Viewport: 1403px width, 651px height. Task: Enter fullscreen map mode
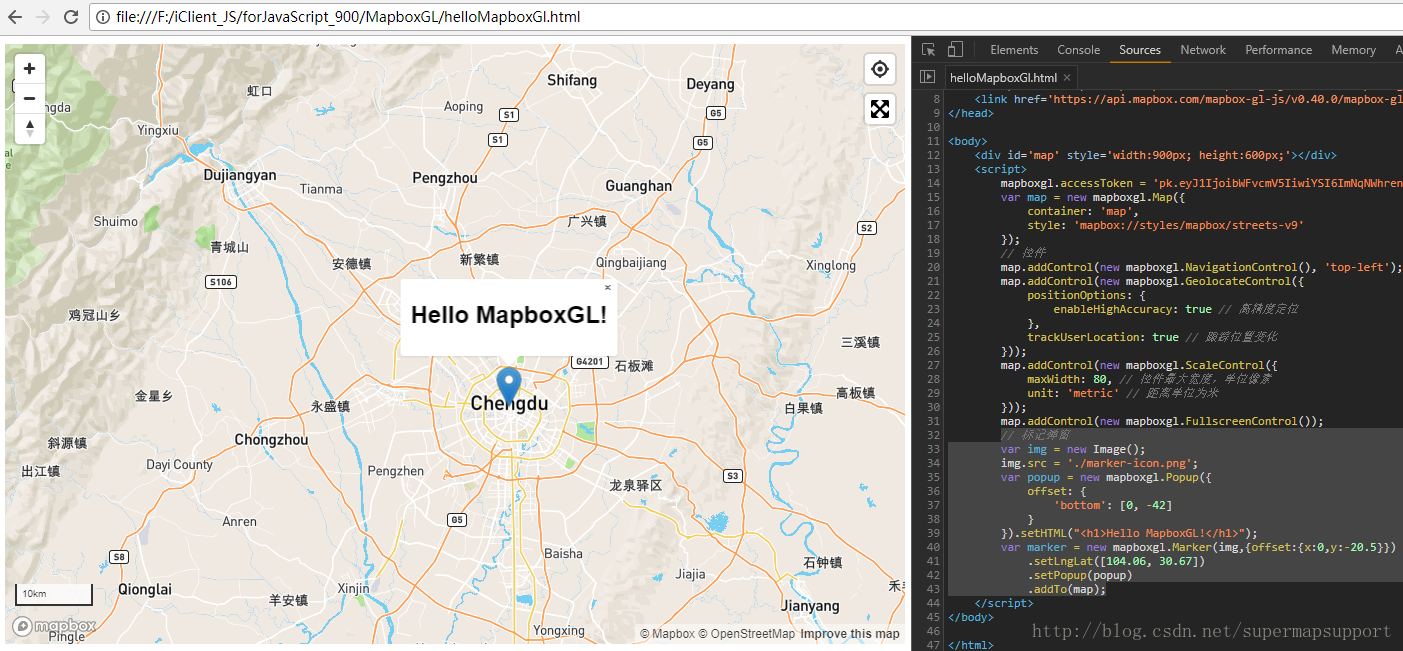(880, 109)
